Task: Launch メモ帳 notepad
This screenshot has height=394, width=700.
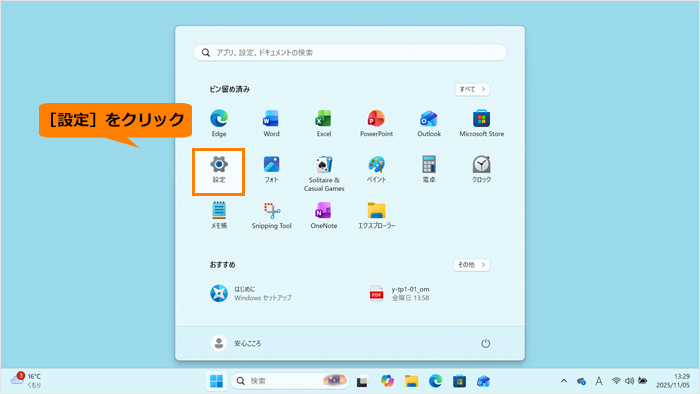Action: click(x=219, y=216)
